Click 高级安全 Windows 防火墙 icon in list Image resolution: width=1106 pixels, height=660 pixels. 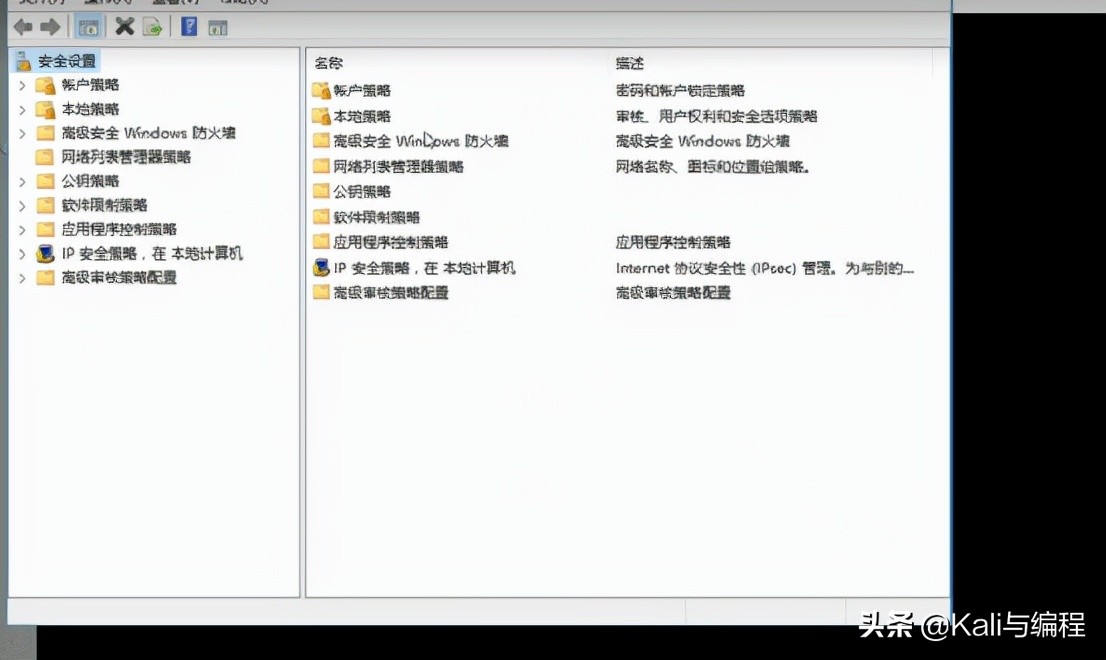(321, 140)
